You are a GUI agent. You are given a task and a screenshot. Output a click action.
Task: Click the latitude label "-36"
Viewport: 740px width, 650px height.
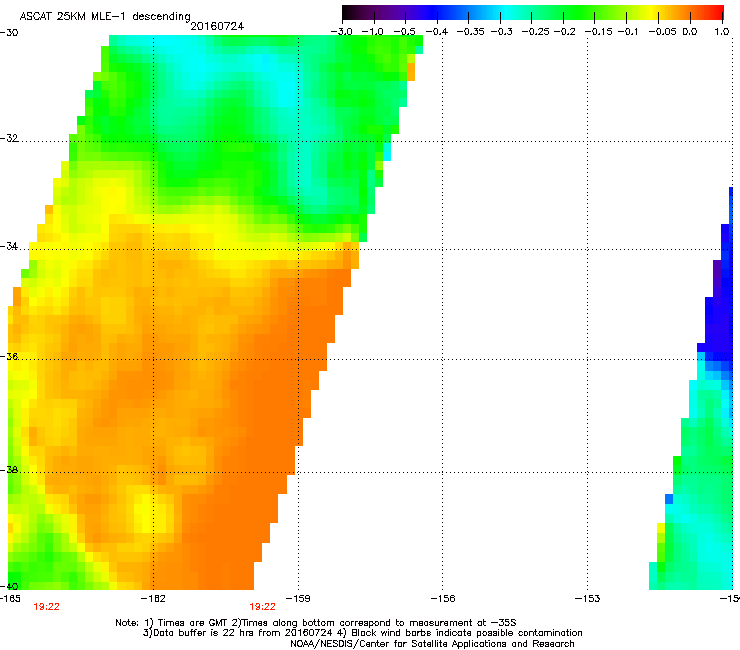9,356
